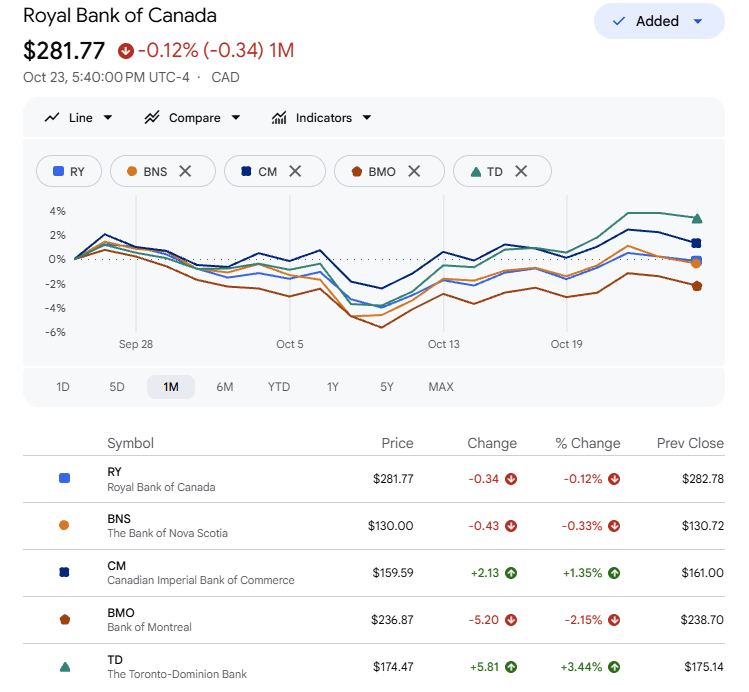Image resolution: width=749 pixels, height=692 pixels.
Task: Click the green TD triangle in table
Action: (x=65, y=667)
